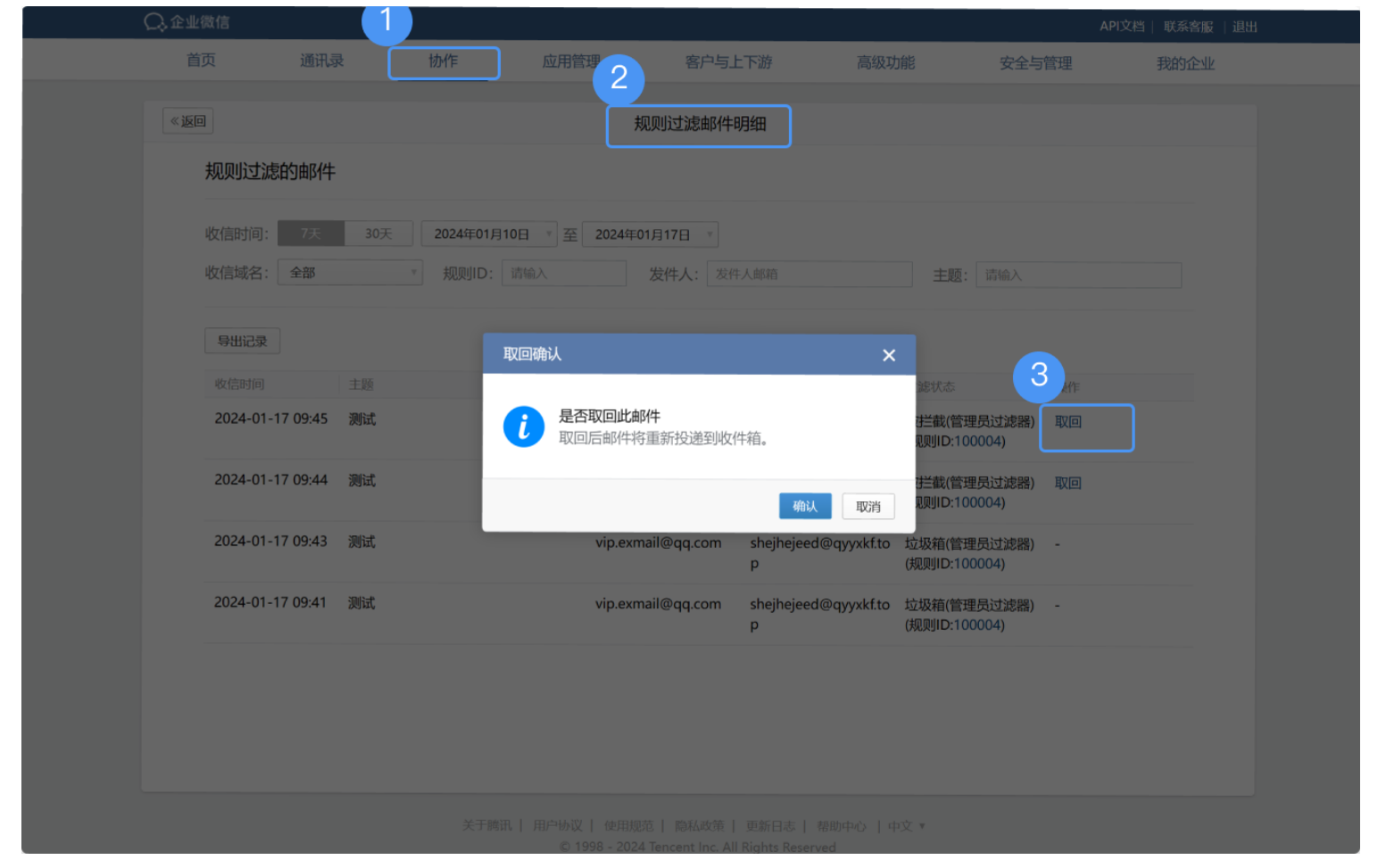This screenshot has height=868, width=1386.
Task: Open the 收信域名 domain dropdown showing 全部
Action: [x=350, y=272]
